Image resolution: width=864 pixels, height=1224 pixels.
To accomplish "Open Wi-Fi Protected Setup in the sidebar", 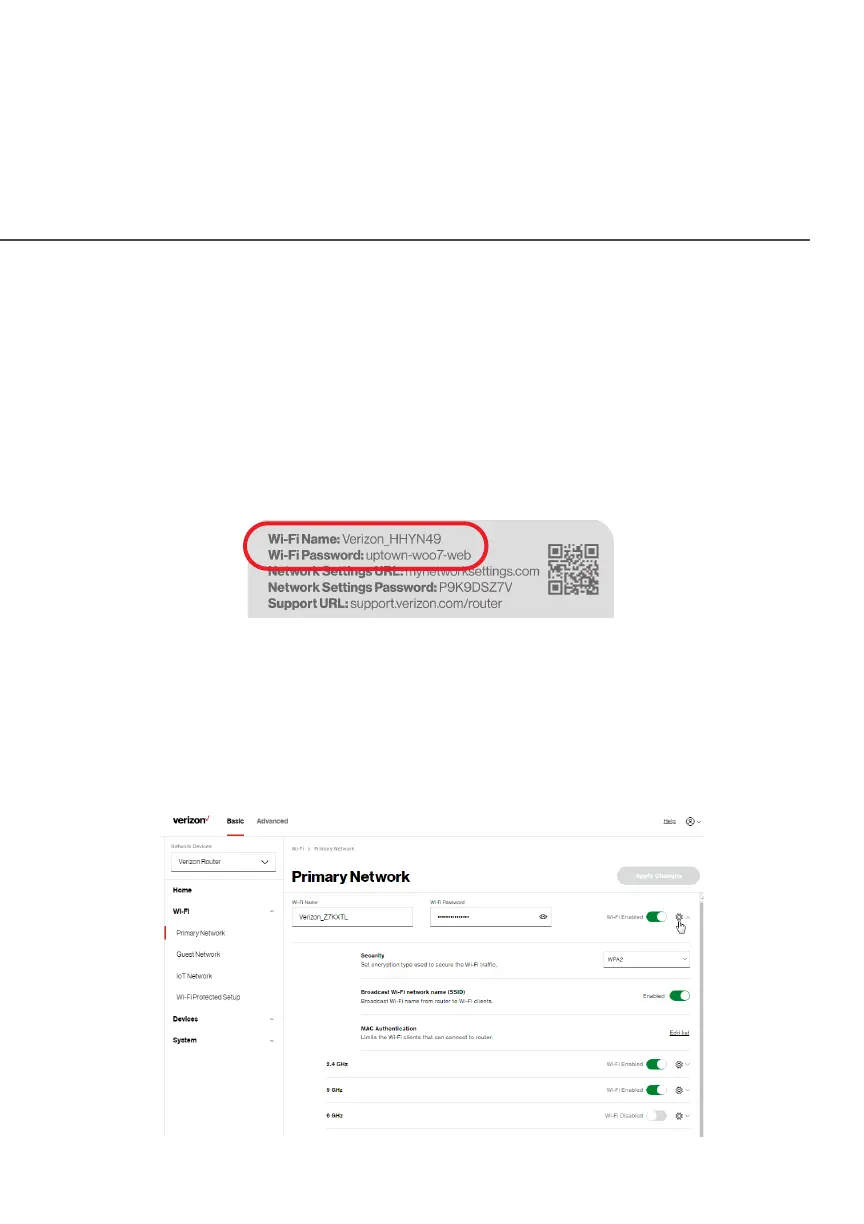I will click(208, 997).
